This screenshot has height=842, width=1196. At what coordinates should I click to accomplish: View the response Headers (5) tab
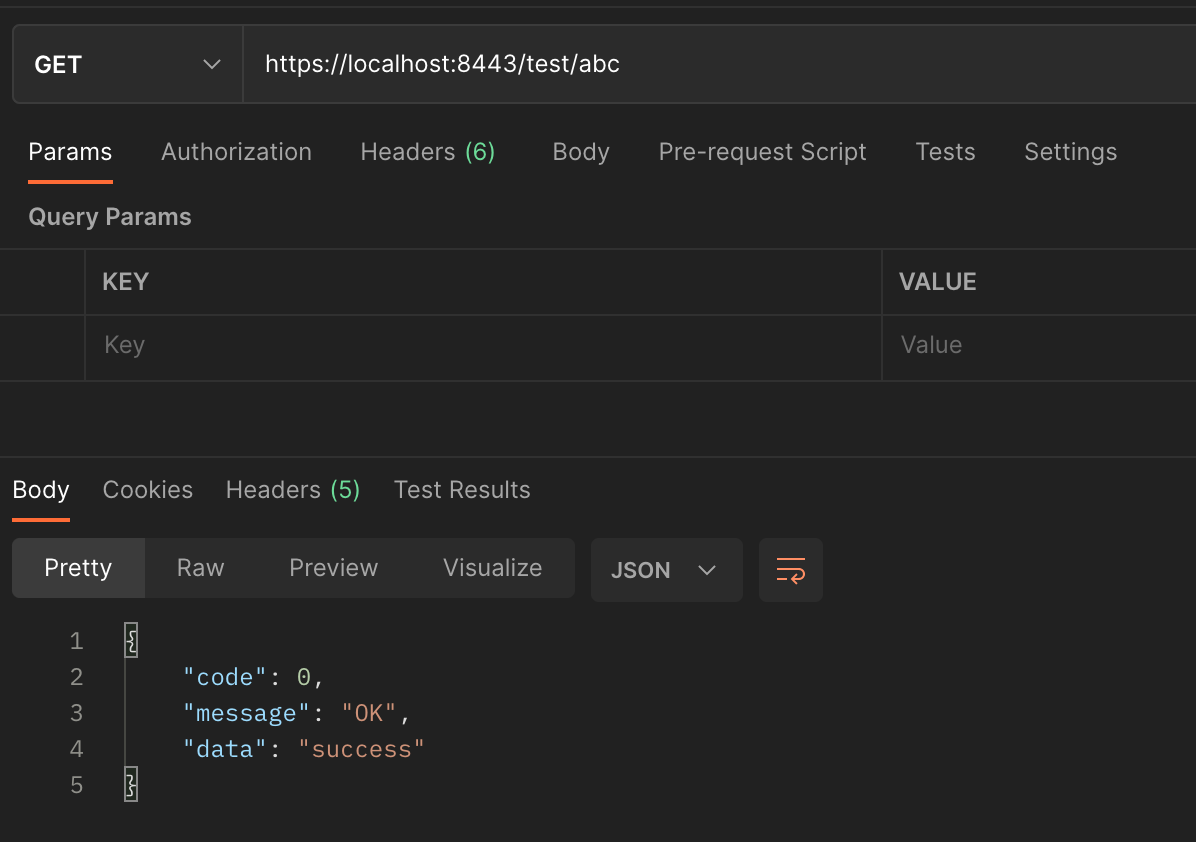pyautogui.click(x=292, y=490)
